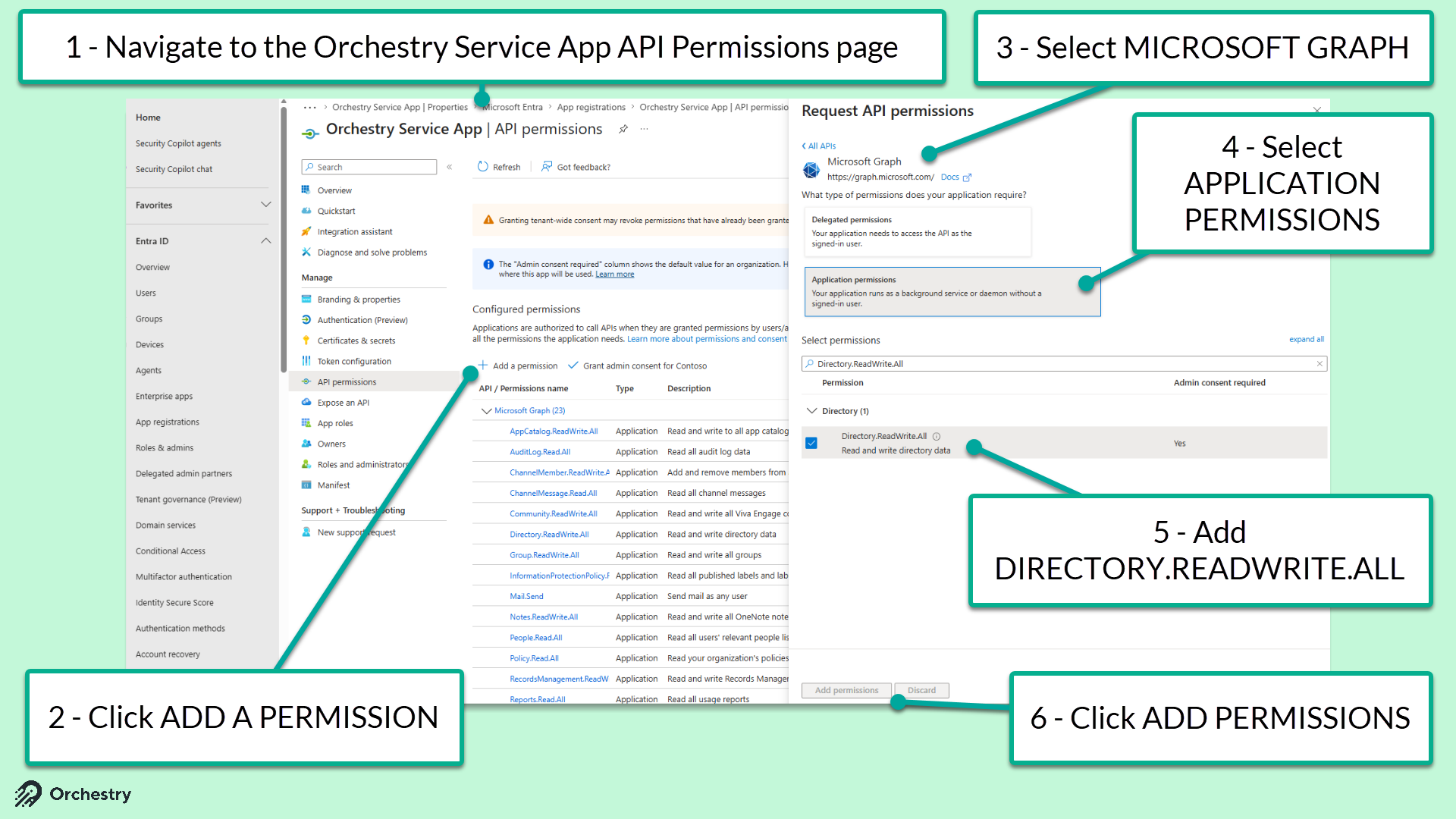Click the Refresh icon in the toolbar
Screen dimensions: 1456x819
(483, 167)
